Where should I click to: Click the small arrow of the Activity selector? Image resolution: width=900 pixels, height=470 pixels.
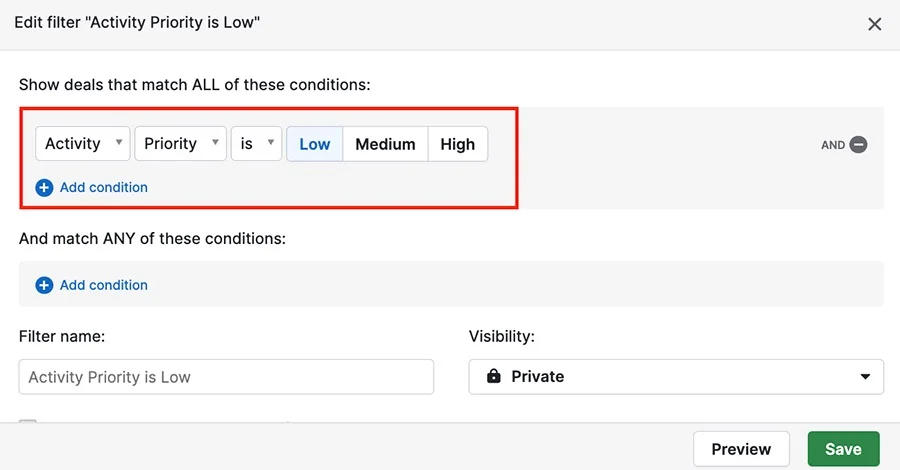[119, 142]
